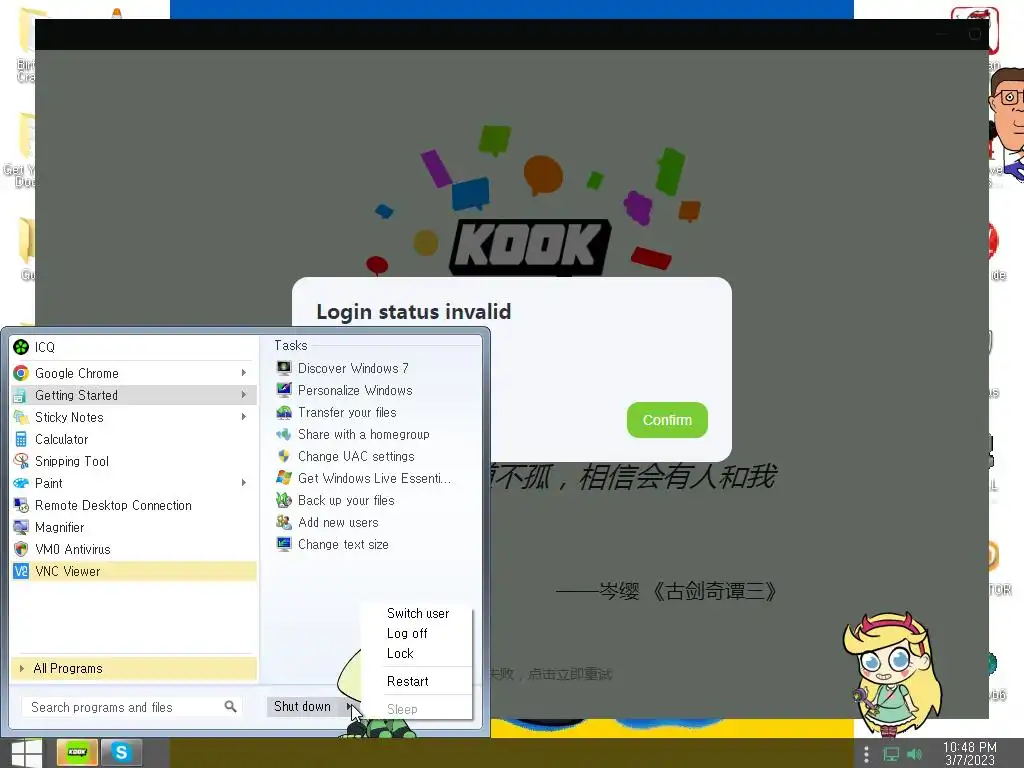Open Getting Started in the Start menu
Image resolution: width=1024 pixels, height=768 pixels.
[x=134, y=395]
